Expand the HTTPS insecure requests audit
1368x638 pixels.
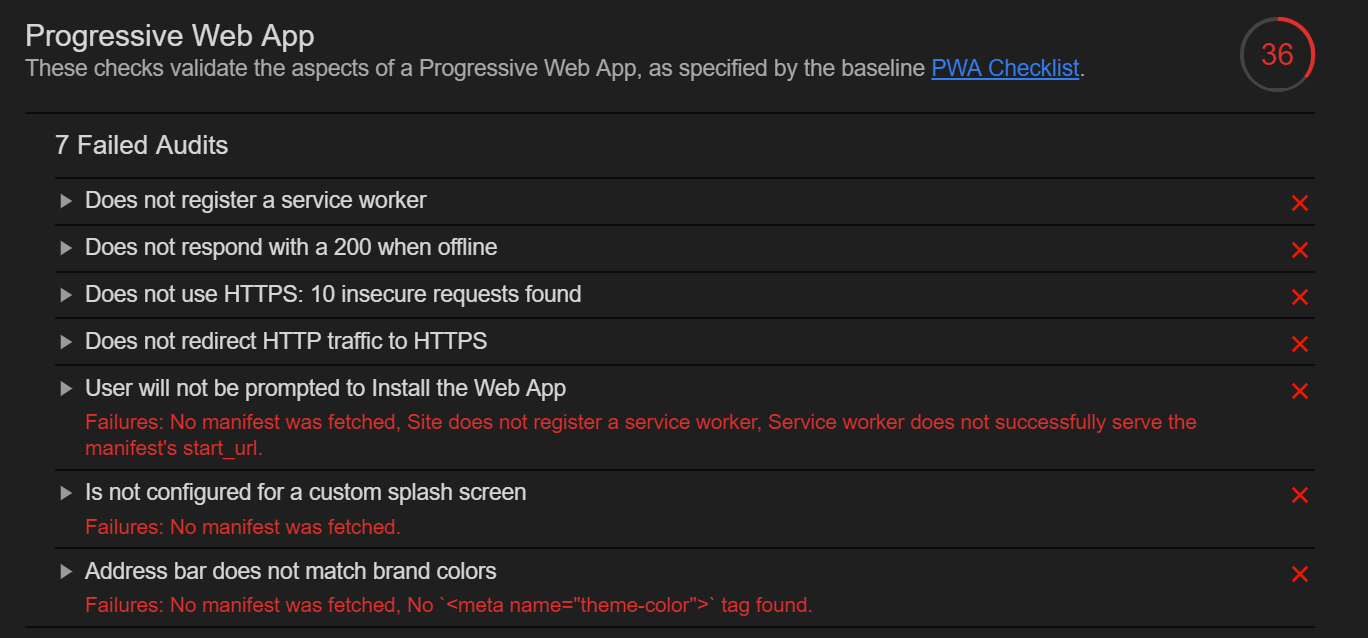click(66, 294)
